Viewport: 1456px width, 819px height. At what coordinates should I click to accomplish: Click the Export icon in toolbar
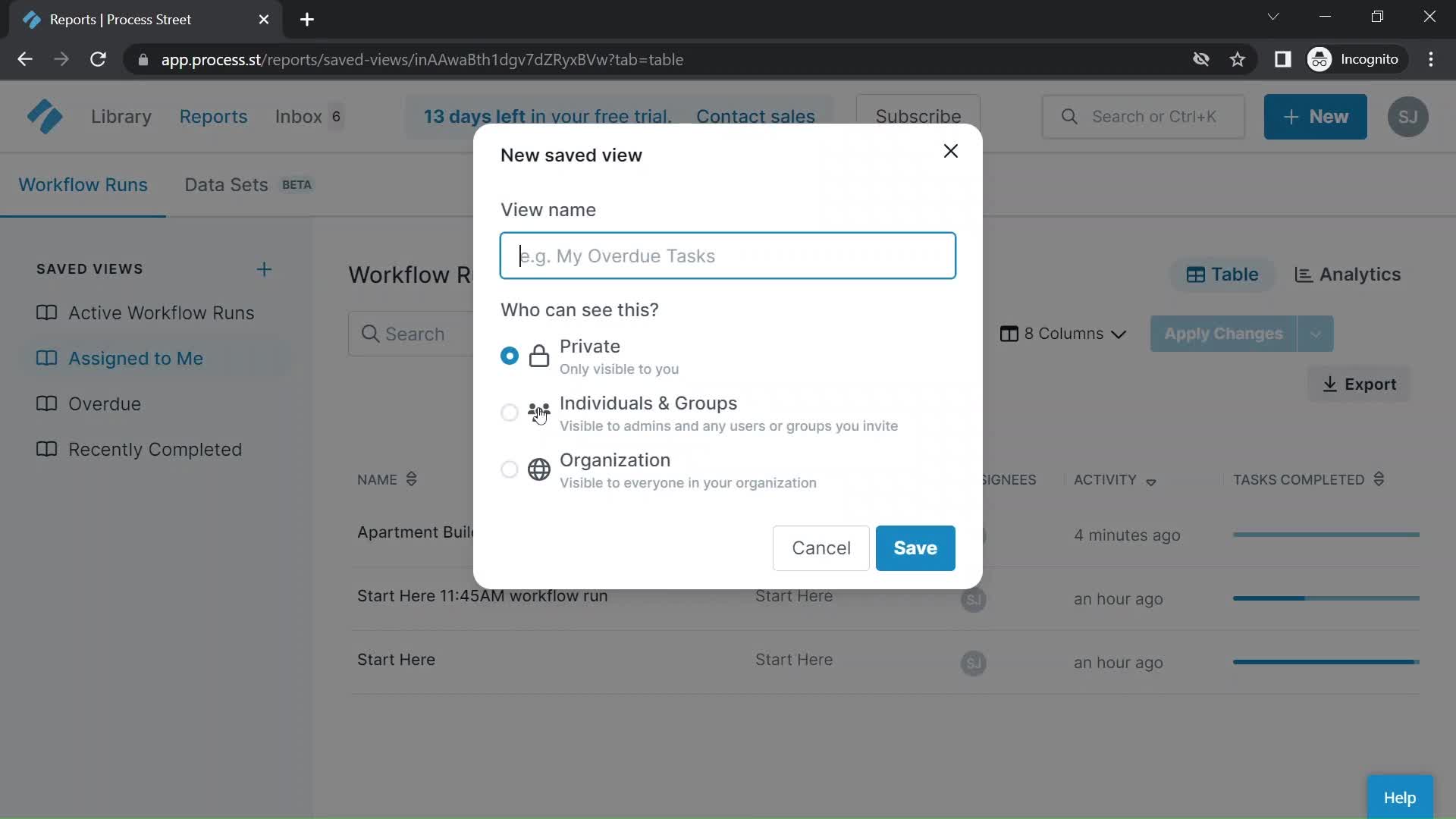tap(1331, 384)
